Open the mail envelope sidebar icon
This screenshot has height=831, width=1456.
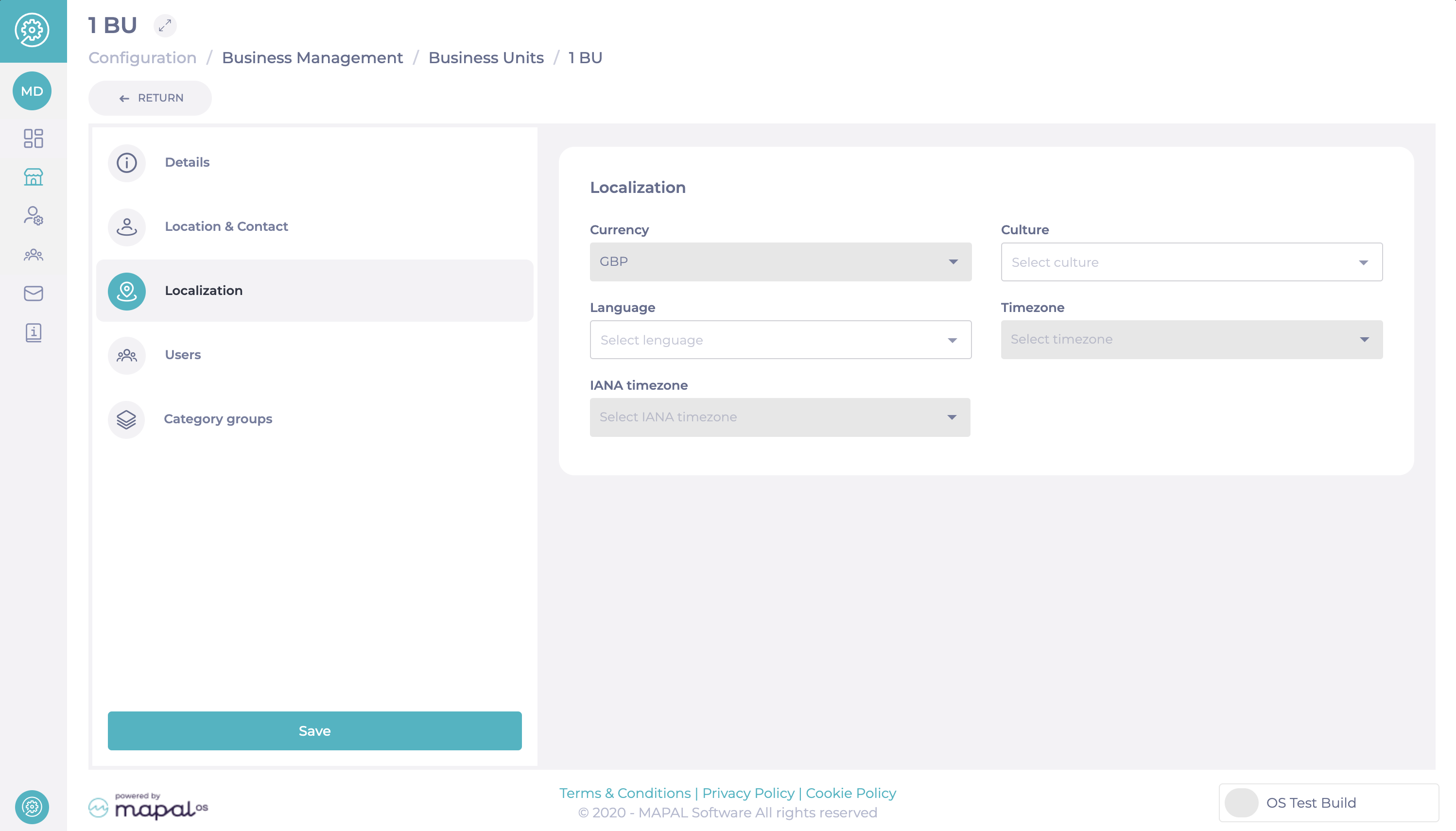33,294
